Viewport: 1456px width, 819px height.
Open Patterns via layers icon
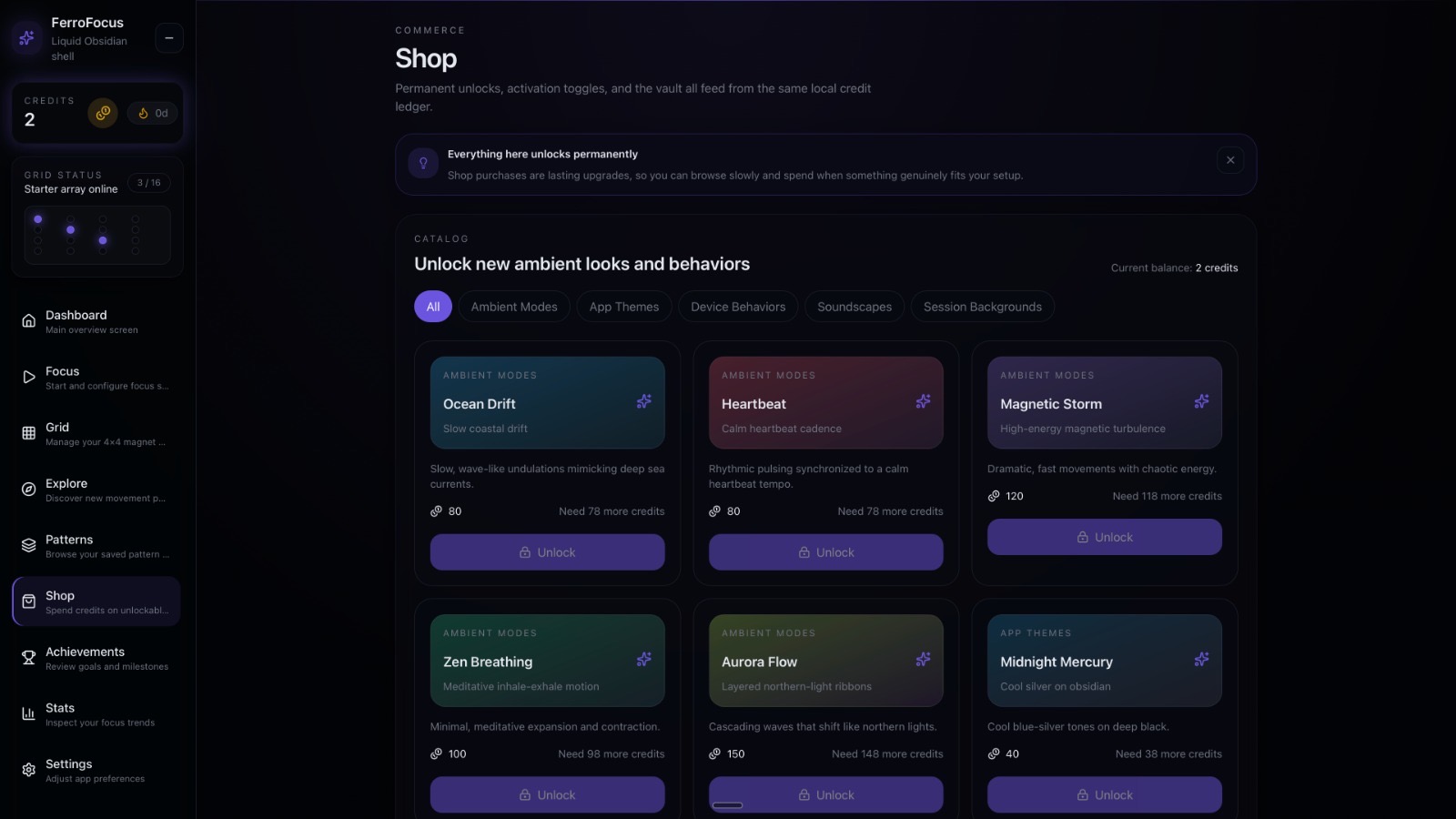coord(29,546)
